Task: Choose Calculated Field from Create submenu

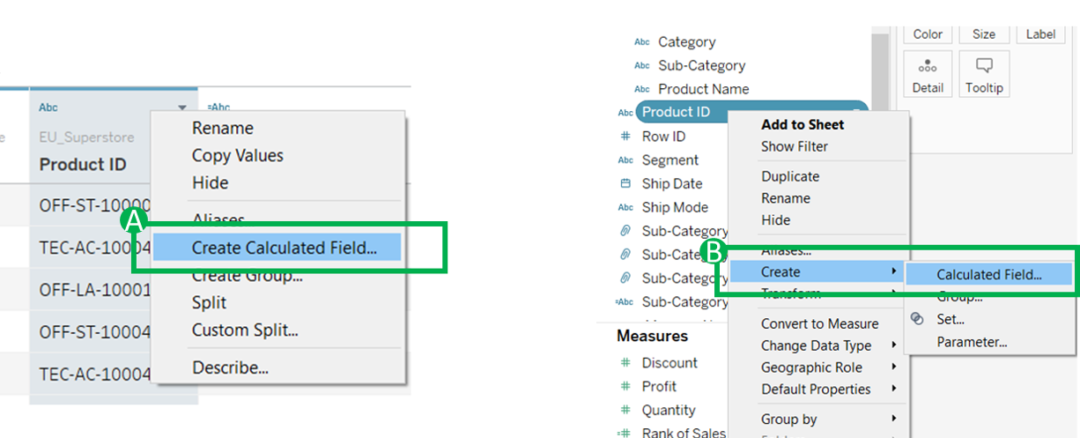Action: [x=988, y=273]
